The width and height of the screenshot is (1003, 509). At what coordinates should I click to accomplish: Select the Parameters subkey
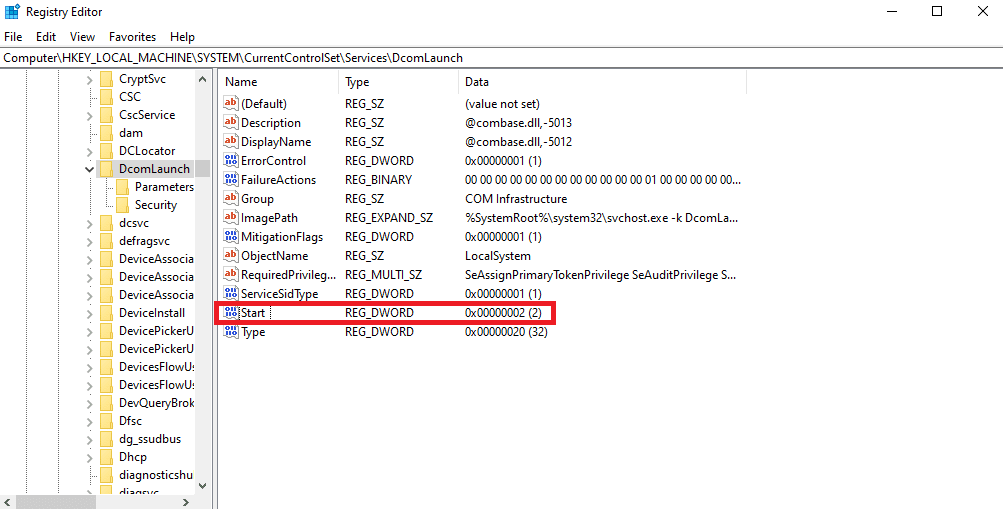pyautogui.click(x=164, y=187)
